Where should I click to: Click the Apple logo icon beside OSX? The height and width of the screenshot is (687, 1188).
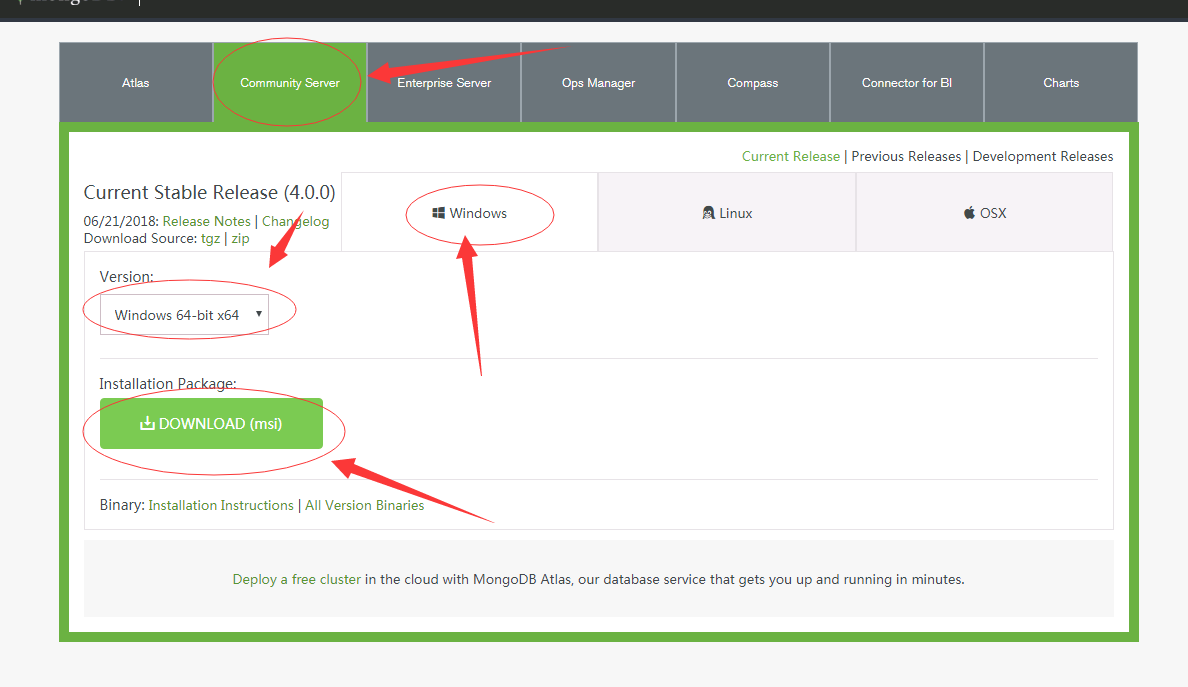pyautogui.click(x=969, y=213)
